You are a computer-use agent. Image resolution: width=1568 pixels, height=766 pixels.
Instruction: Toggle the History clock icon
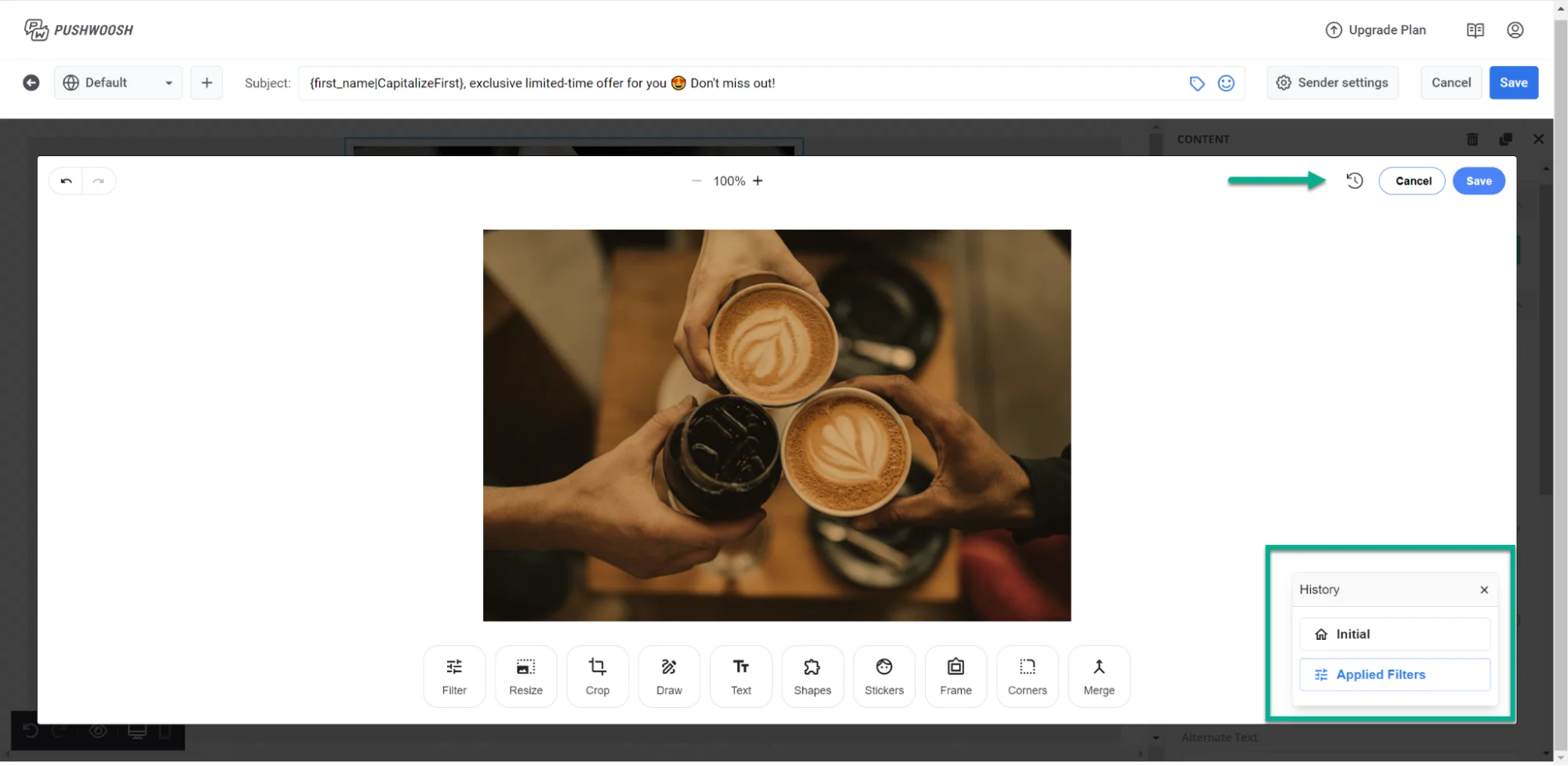point(1355,181)
